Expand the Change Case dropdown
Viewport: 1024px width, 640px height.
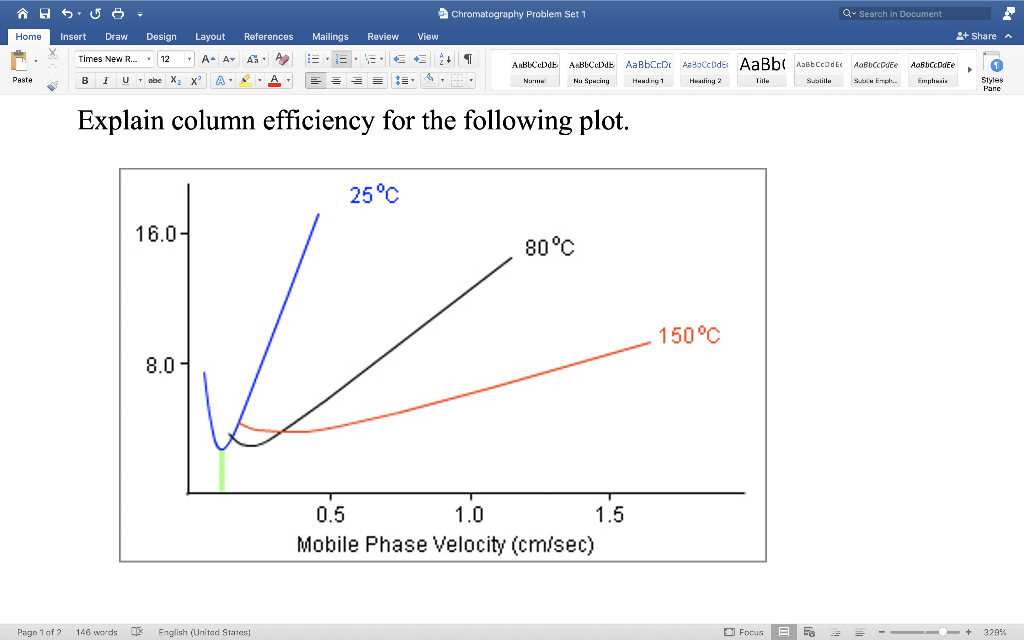pos(264,59)
